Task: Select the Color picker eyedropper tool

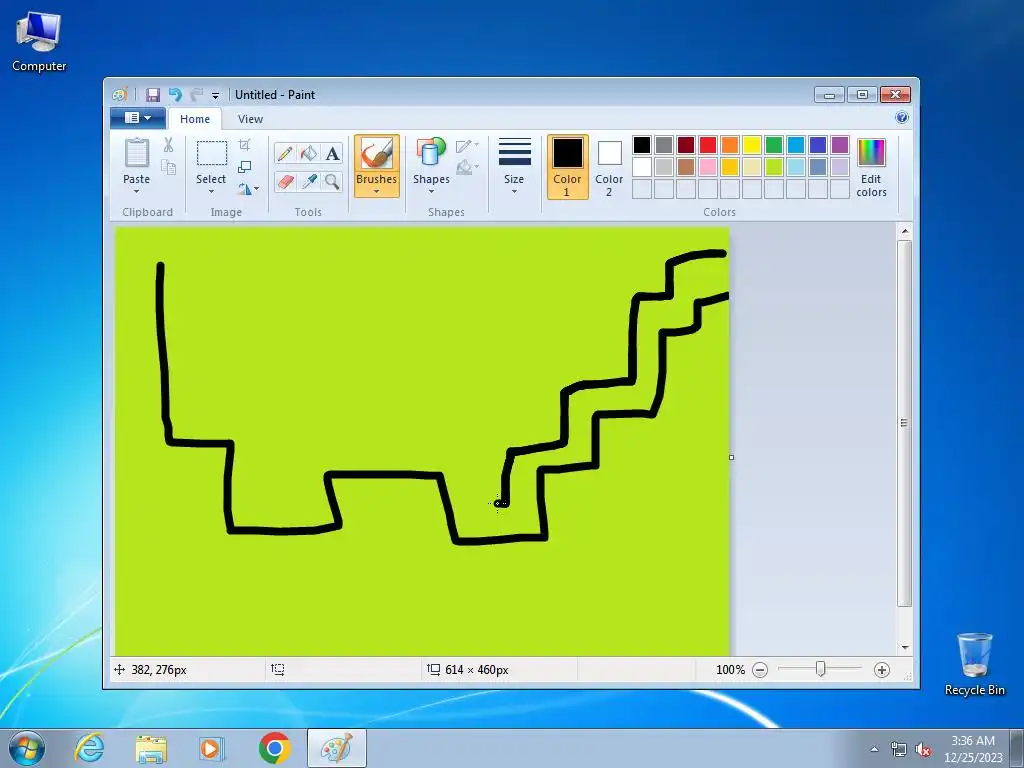Action: point(309,181)
